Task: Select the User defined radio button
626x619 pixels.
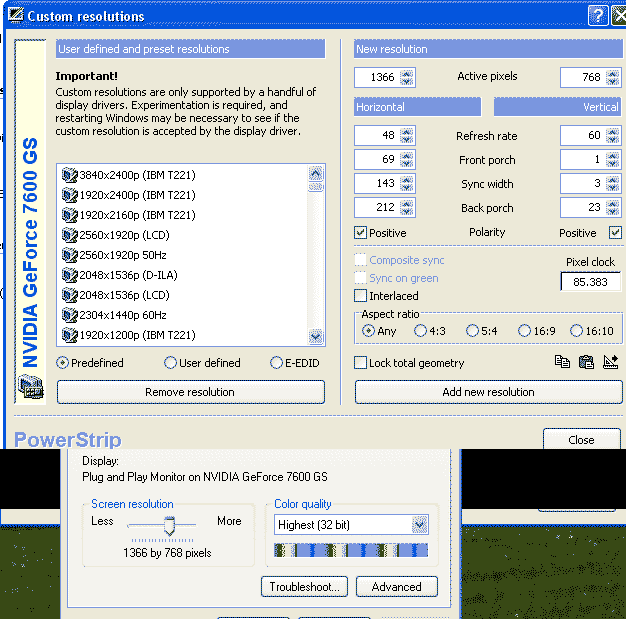Action: [170, 363]
